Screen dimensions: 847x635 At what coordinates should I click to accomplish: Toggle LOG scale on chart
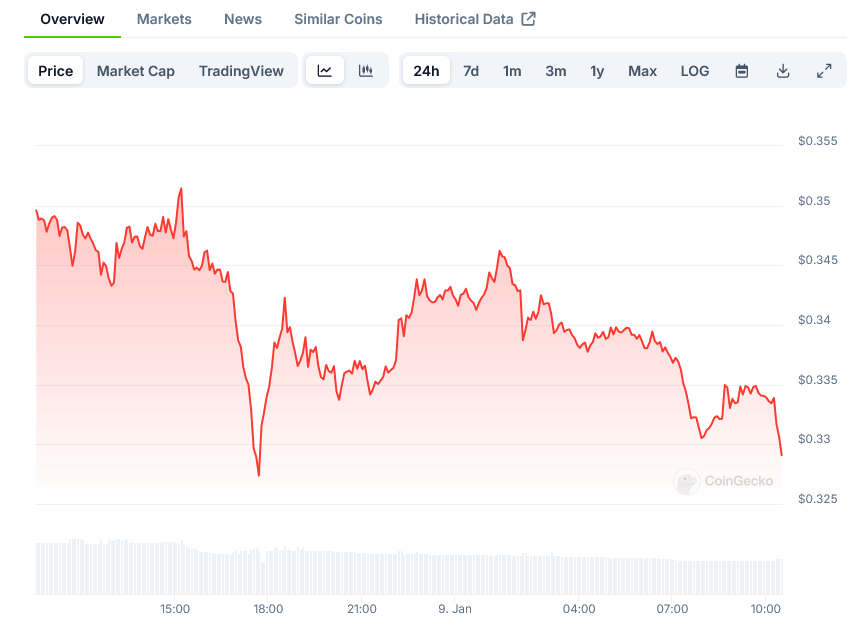695,71
